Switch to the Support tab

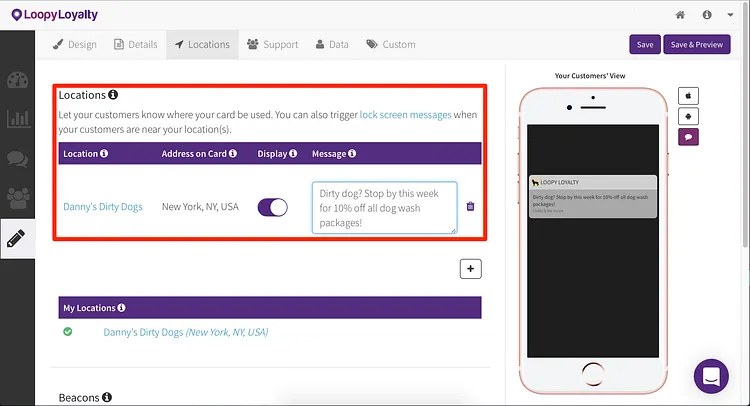pyautogui.click(x=273, y=44)
